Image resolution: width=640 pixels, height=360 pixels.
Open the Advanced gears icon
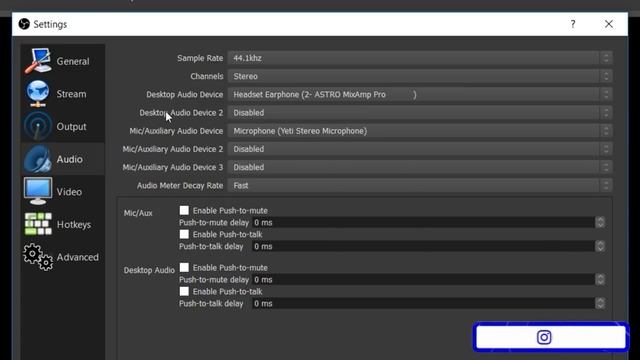pyautogui.click(x=38, y=257)
